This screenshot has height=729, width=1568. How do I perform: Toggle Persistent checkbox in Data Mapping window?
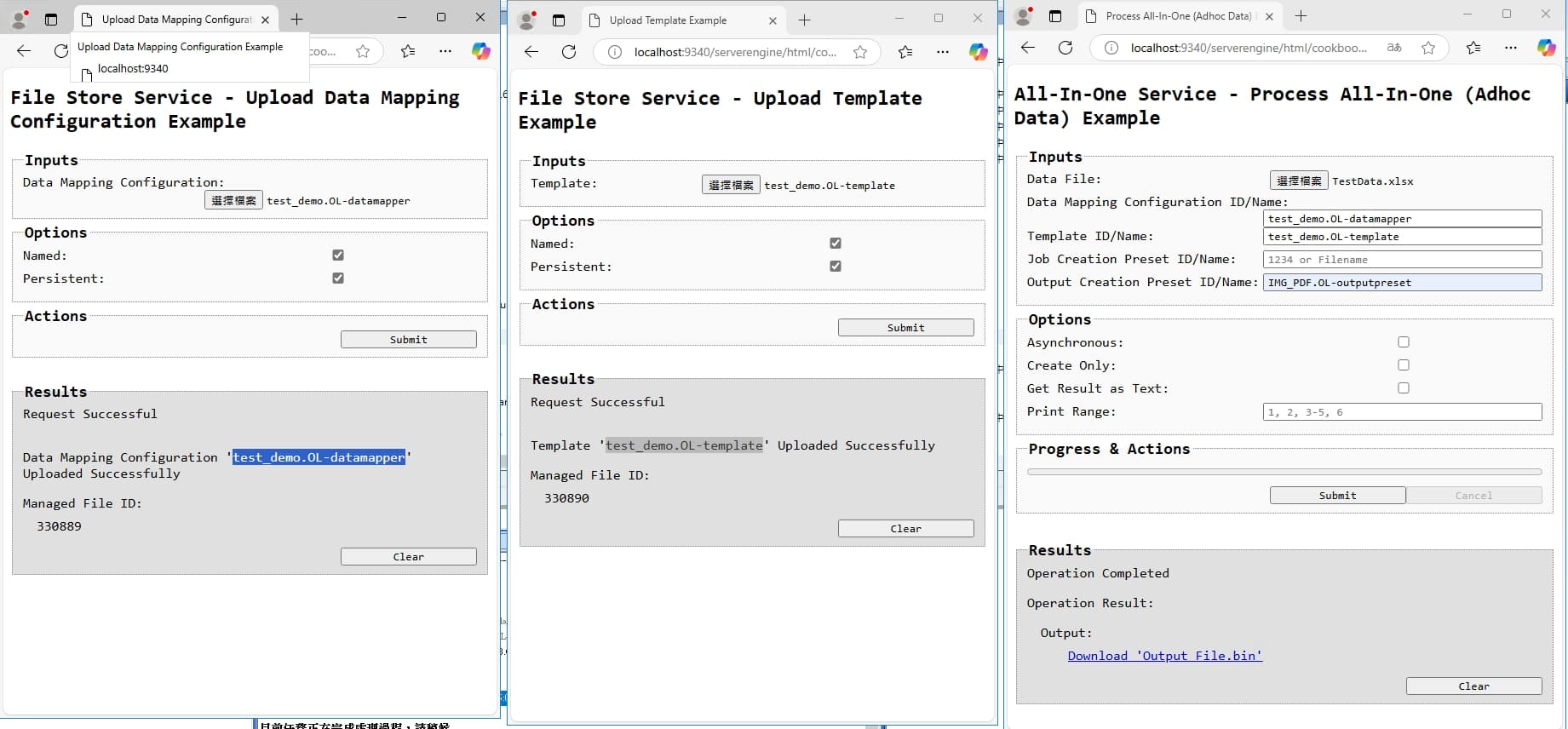pos(338,278)
